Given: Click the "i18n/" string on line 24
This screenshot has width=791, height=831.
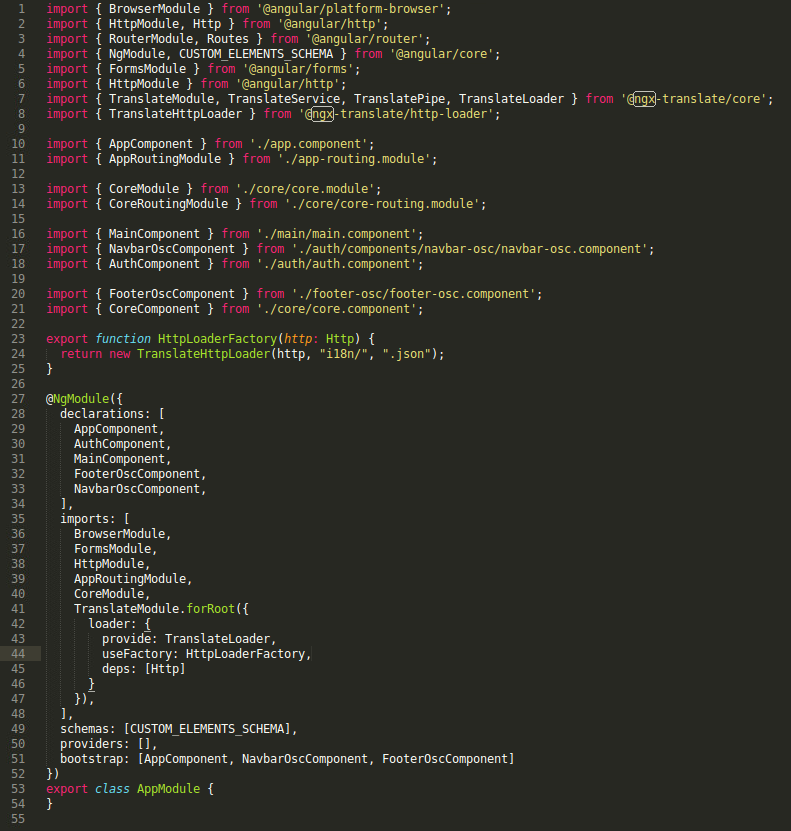Looking at the screenshot, I should [343, 353].
